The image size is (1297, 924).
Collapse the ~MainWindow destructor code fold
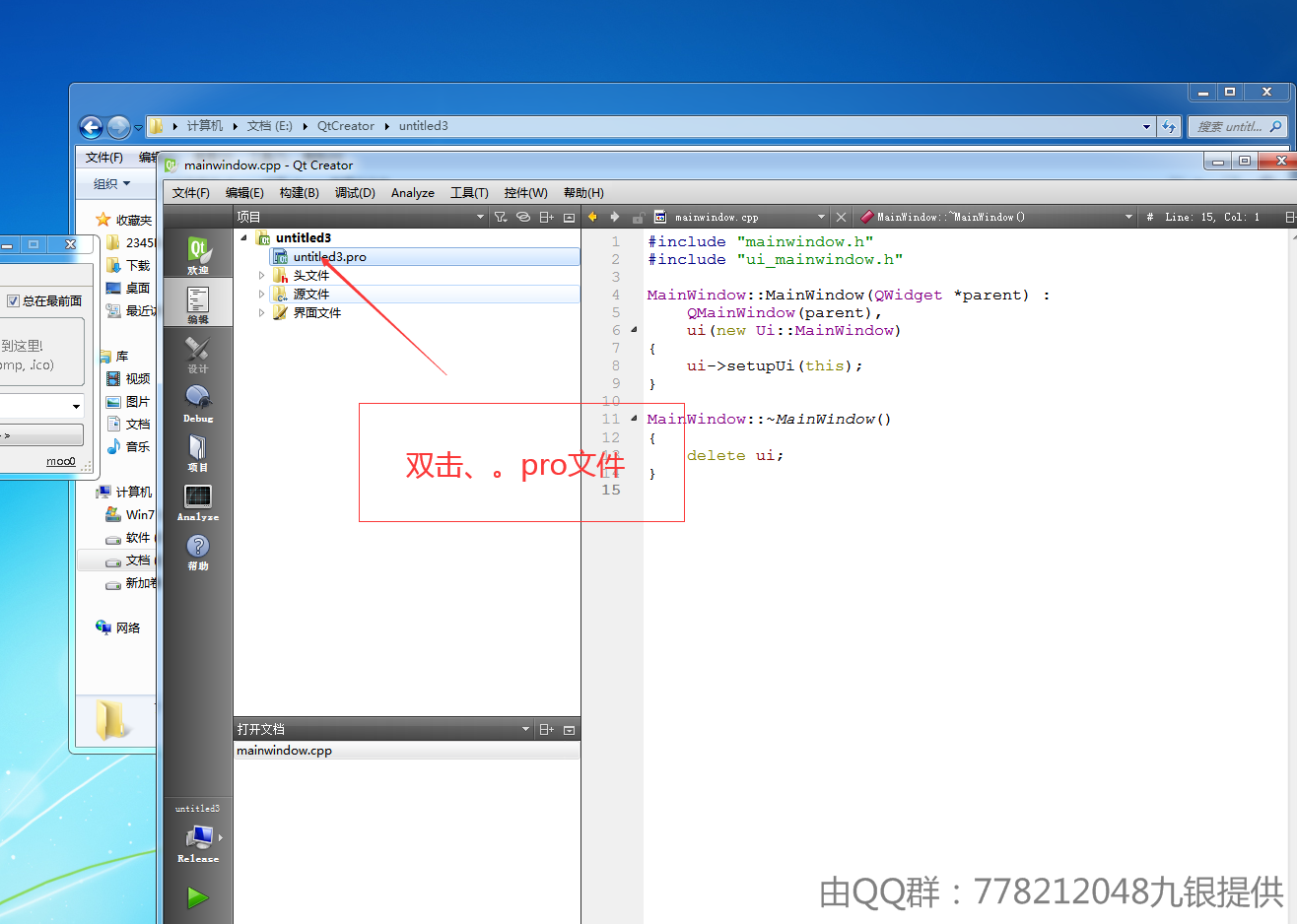(634, 419)
